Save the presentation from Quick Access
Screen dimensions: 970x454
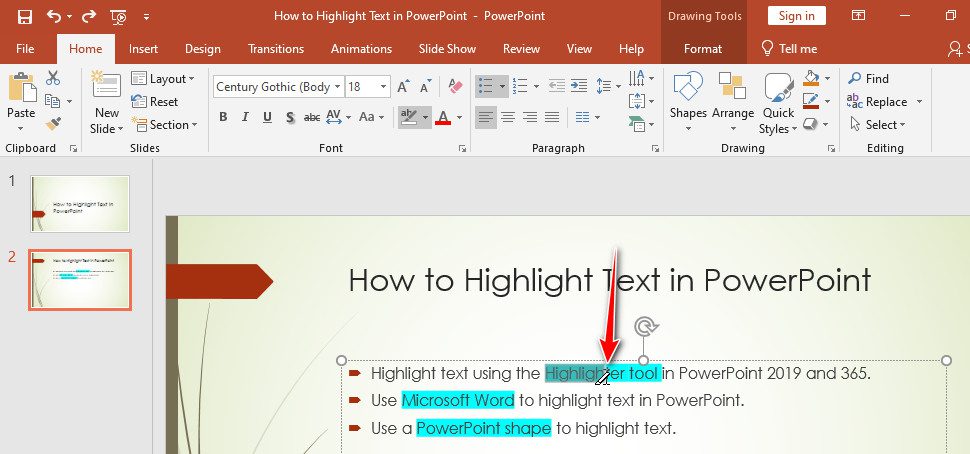click(x=25, y=17)
